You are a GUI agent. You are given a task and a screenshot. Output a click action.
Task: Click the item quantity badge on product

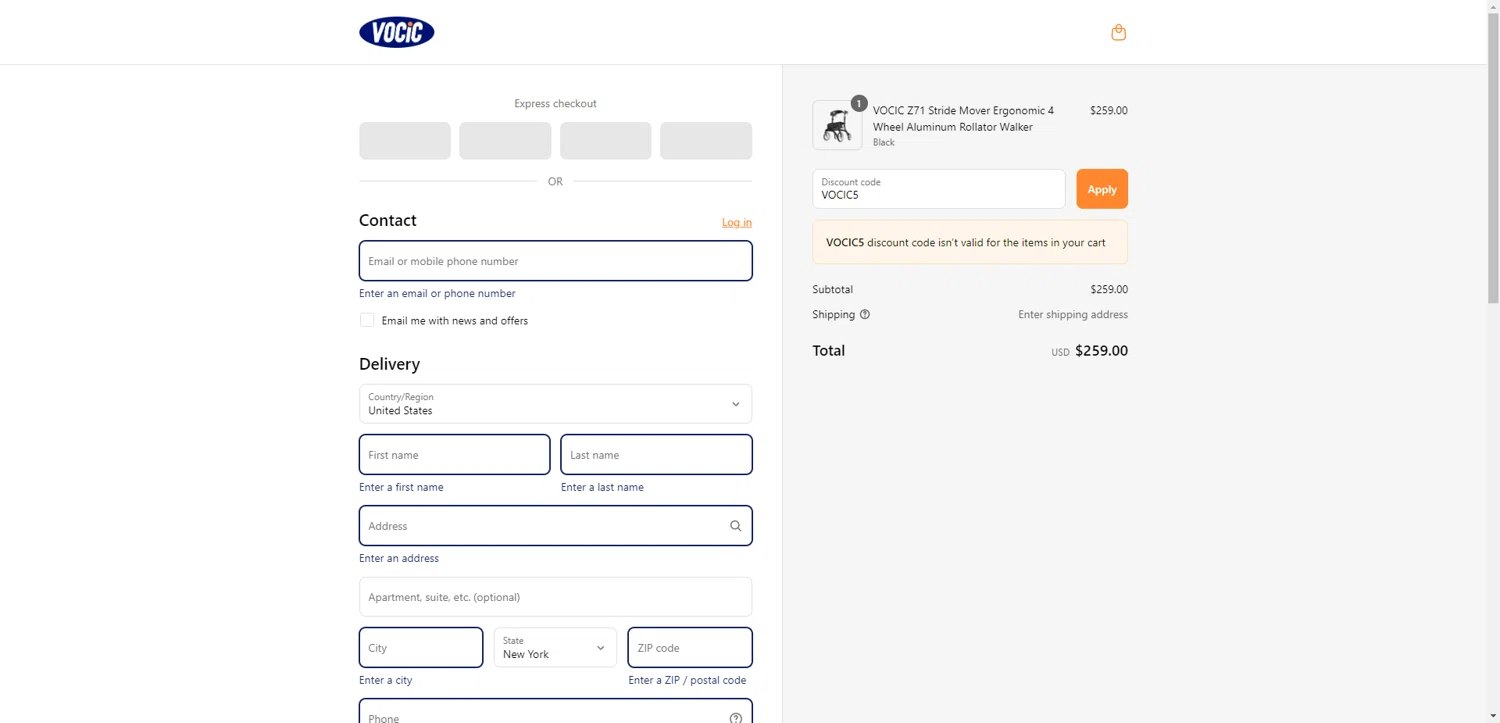coord(858,103)
